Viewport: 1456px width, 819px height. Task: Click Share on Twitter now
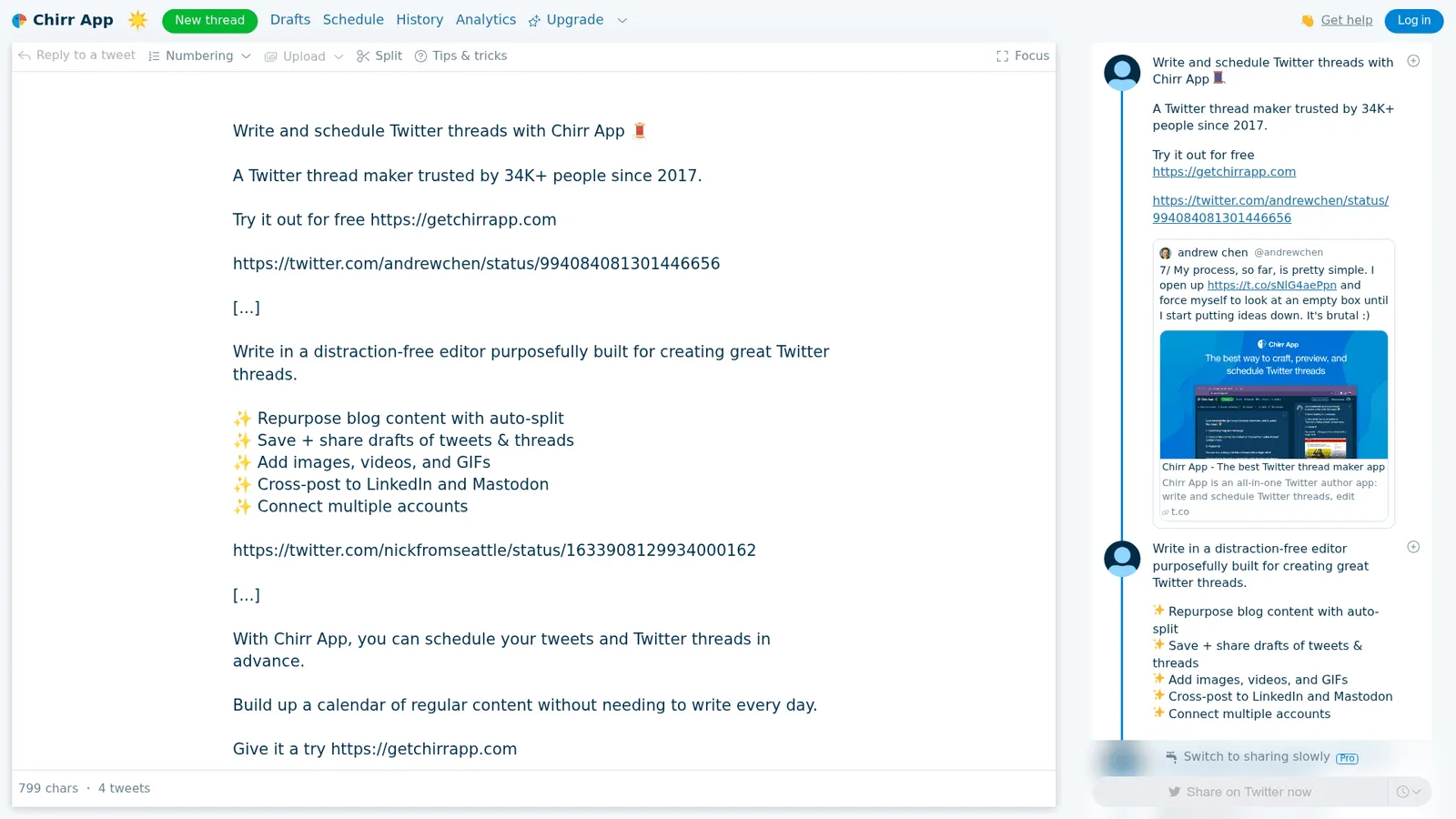[x=1239, y=792]
